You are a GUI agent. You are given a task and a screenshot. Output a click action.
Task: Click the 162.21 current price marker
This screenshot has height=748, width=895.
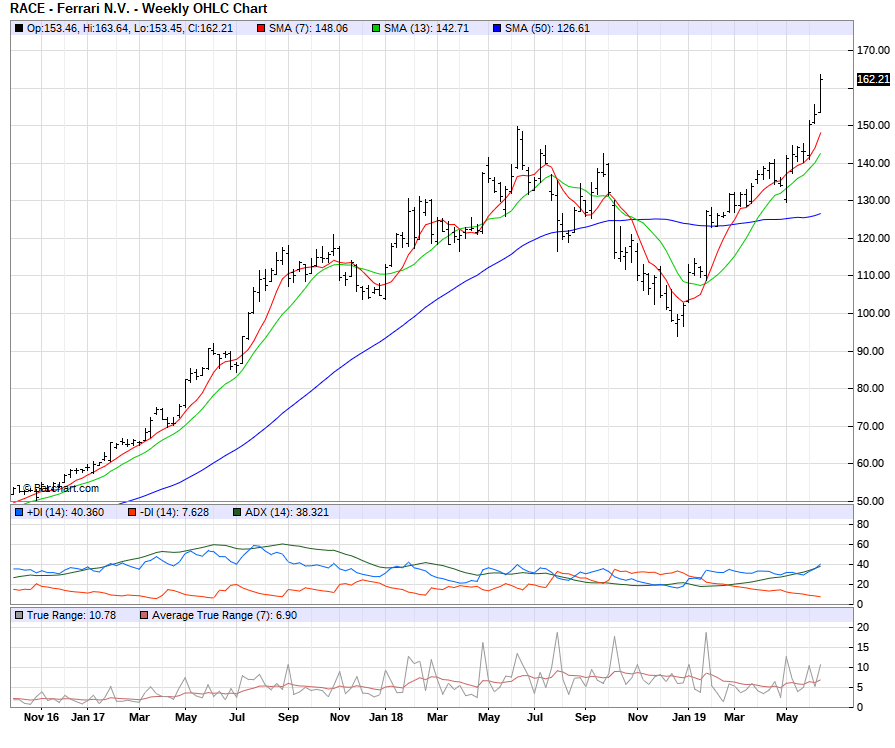point(873,79)
